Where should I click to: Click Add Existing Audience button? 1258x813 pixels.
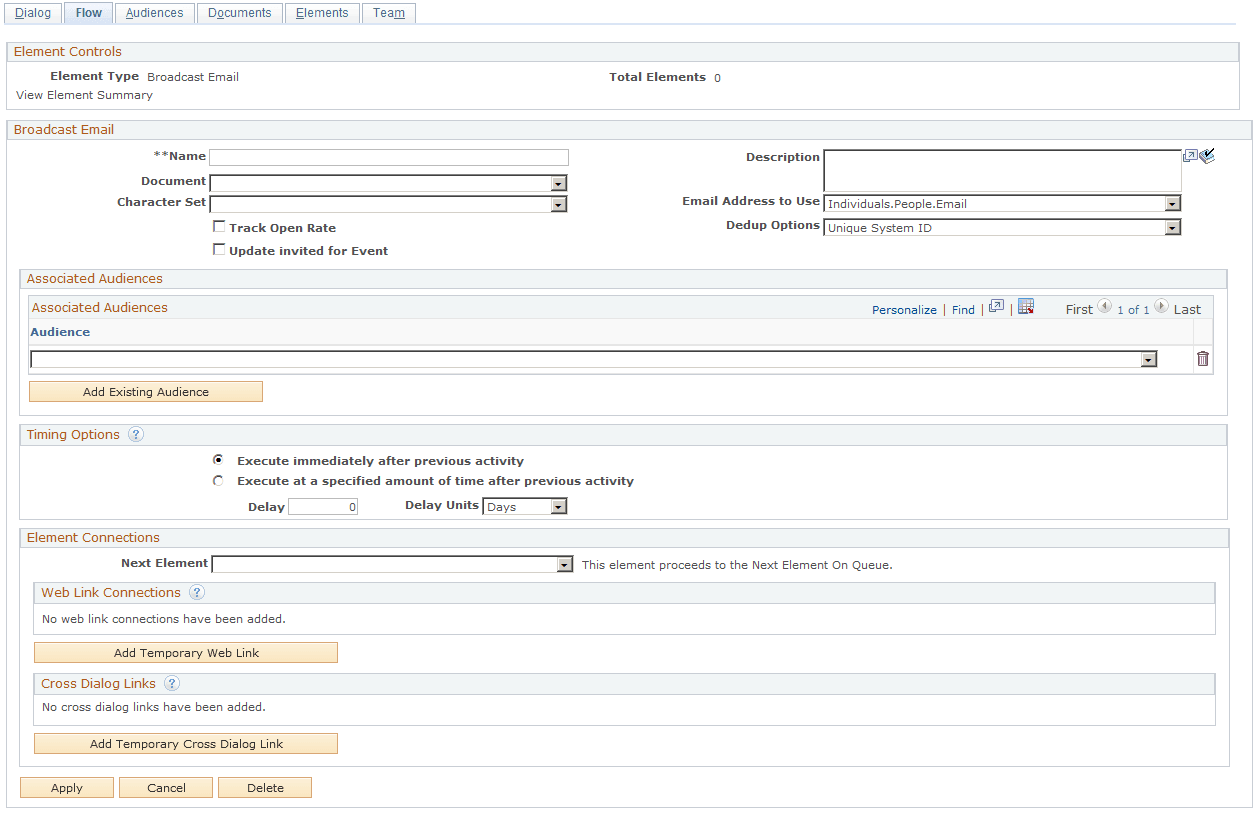(146, 392)
